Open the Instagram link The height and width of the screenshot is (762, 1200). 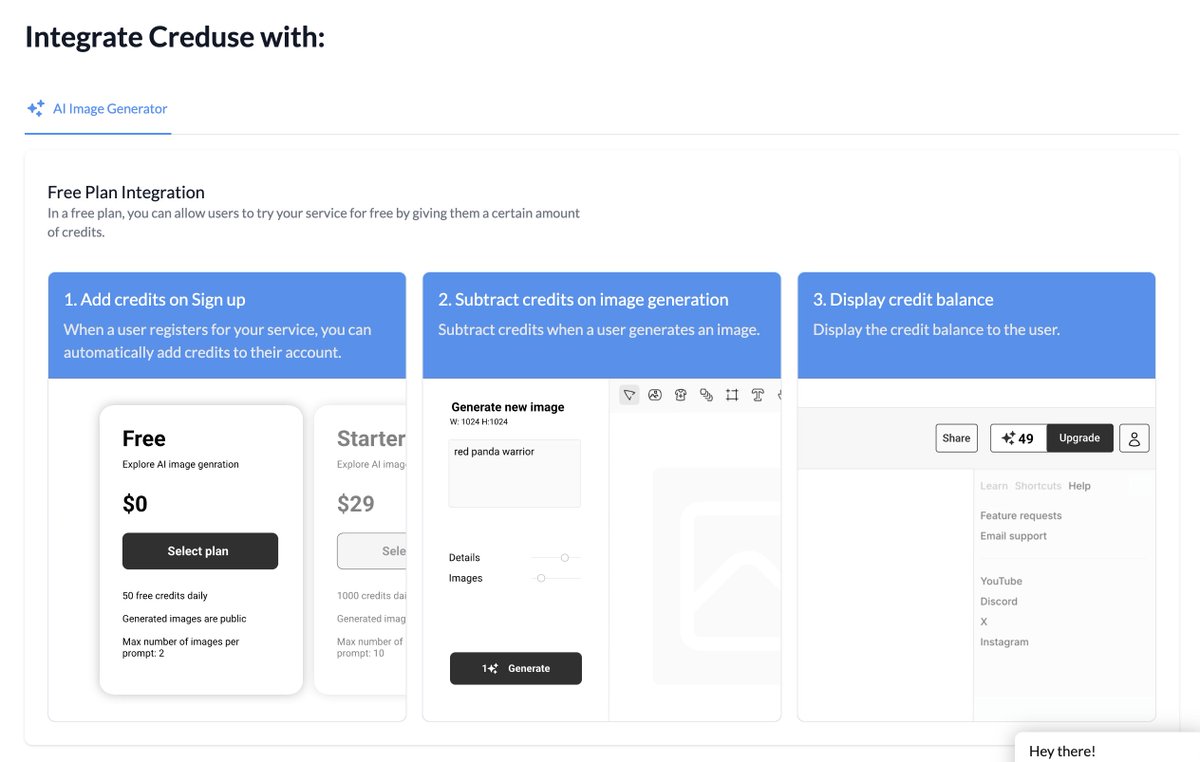click(1004, 642)
